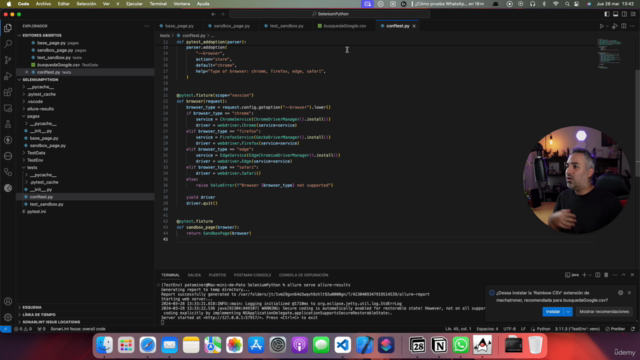Screen dimensions: 640x360
Task: Click Espacios: 4 indentation status item
Action: (x=487, y=329)
